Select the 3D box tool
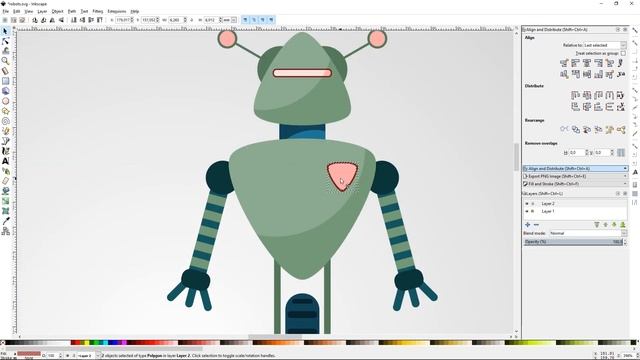The width and height of the screenshot is (640, 360). pos(5,91)
